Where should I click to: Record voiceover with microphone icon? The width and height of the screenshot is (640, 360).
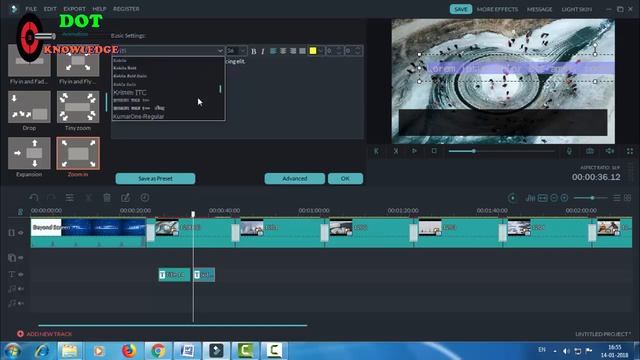pos(569,151)
